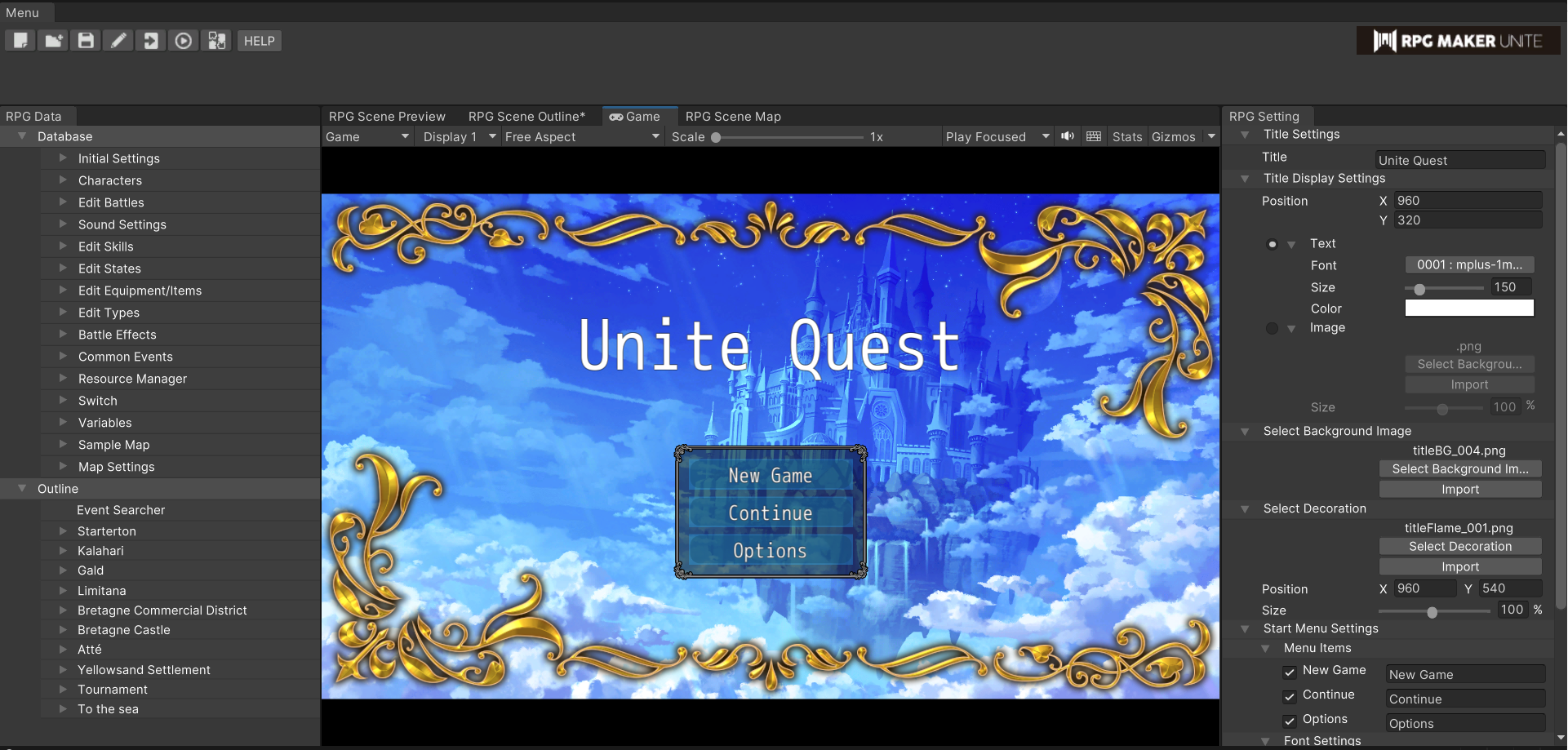This screenshot has height=750, width=1568.
Task: Collapse the Start Menu Settings section
Action: (1245, 629)
